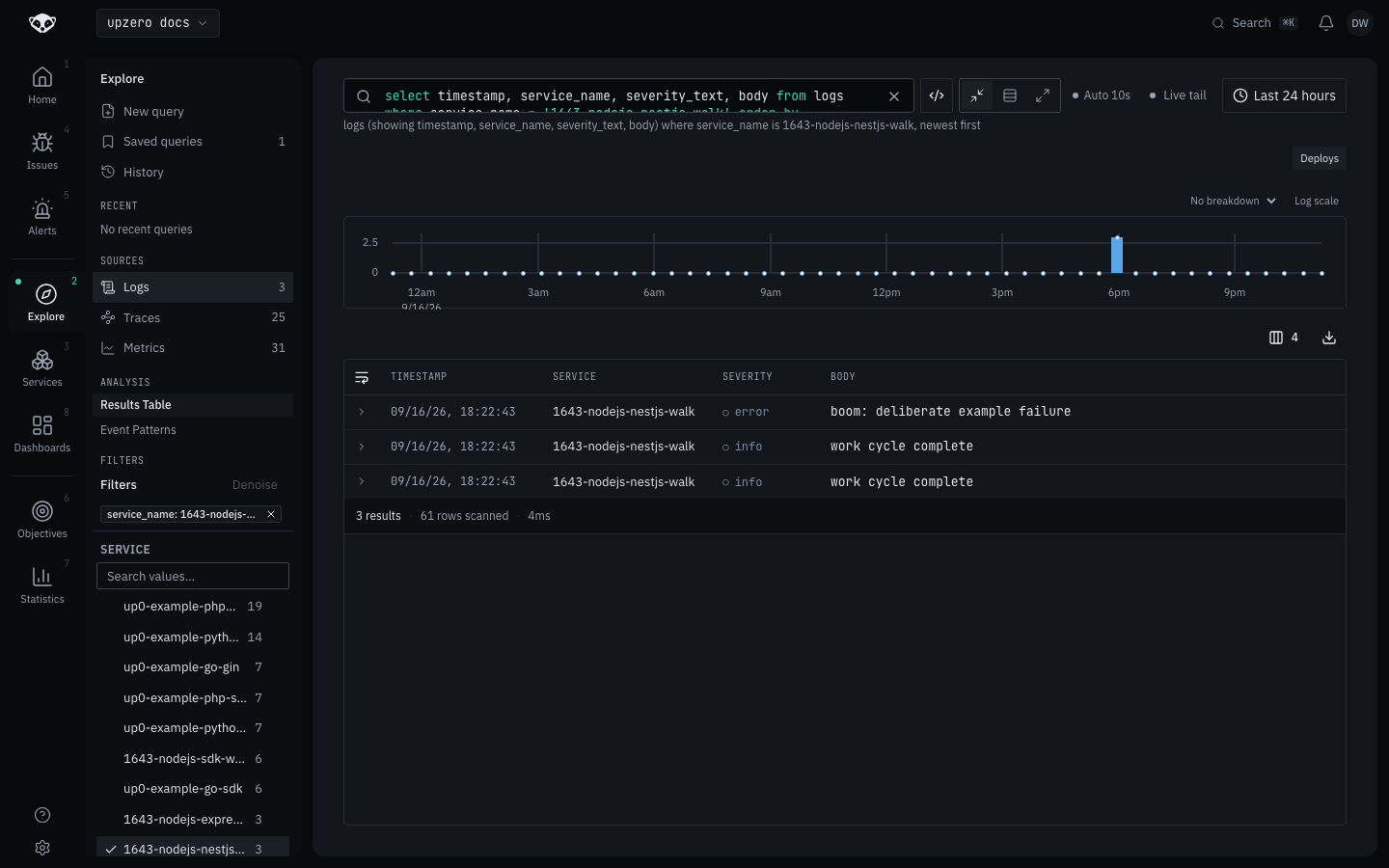Open Alerts from the siren icon
The width and height of the screenshot is (1389, 868).
point(42,217)
